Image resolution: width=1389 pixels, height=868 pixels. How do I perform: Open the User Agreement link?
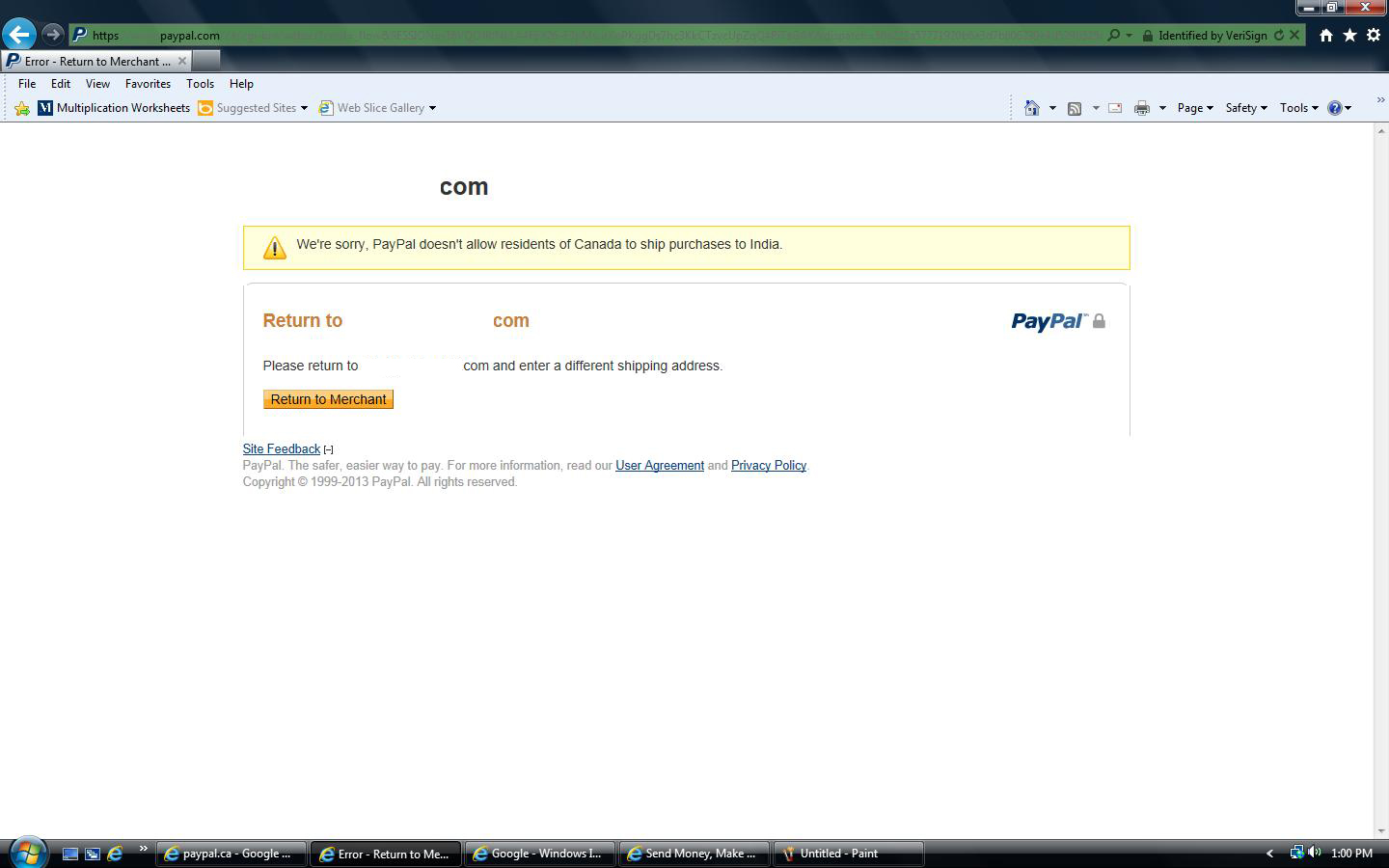pyautogui.click(x=660, y=466)
